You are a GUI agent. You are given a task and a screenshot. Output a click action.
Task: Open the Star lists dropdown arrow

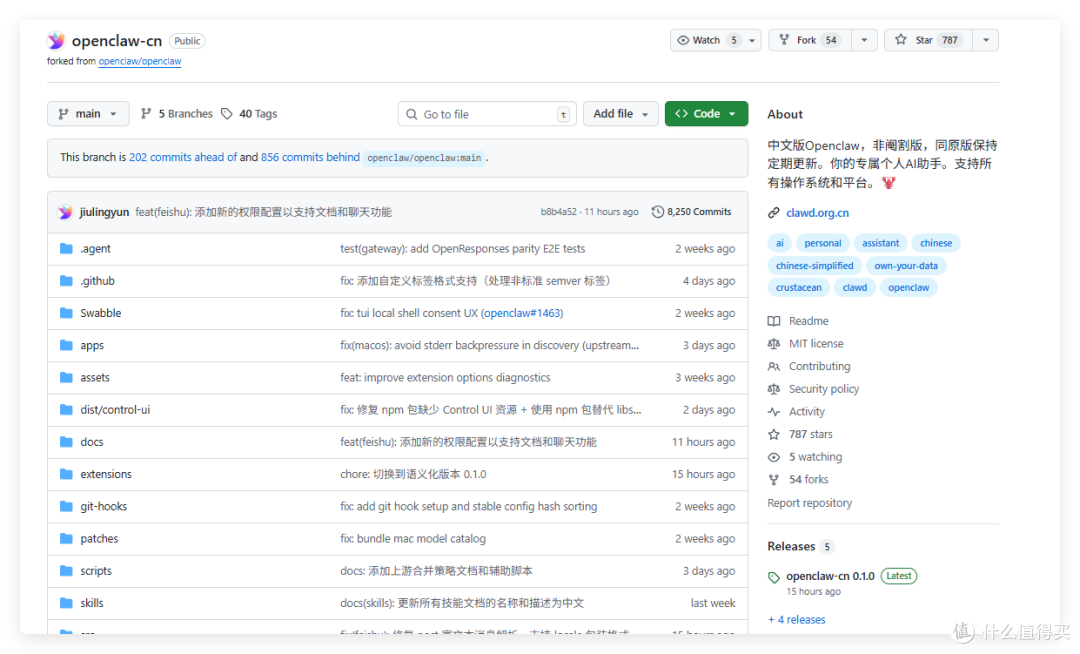986,41
